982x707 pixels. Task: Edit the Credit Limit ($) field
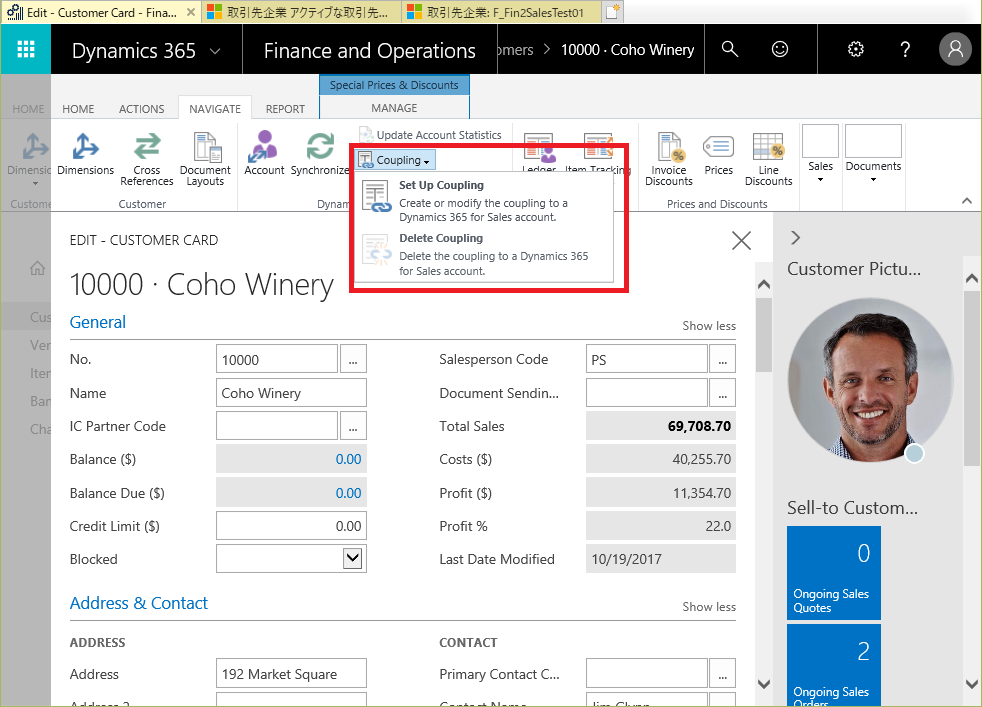(291, 526)
